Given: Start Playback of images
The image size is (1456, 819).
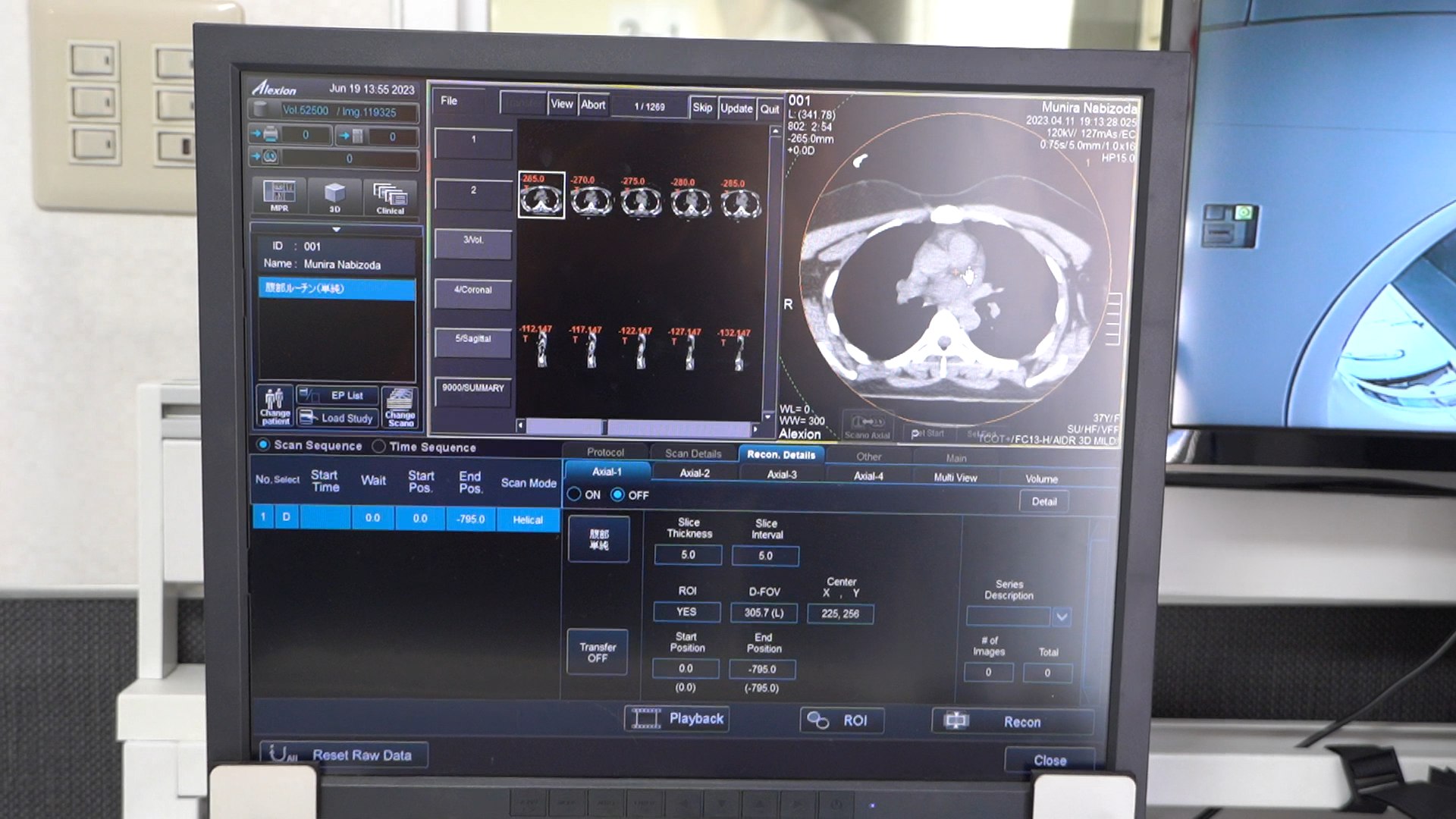Looking at the screenshot, I should pyautogui.click(x=677, y=718).
